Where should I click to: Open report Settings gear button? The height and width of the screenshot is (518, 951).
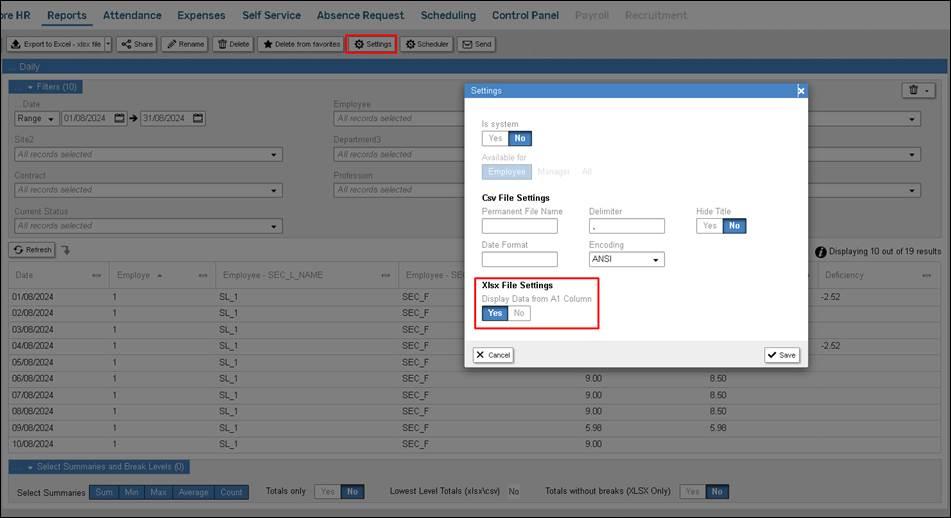point(372,44)
